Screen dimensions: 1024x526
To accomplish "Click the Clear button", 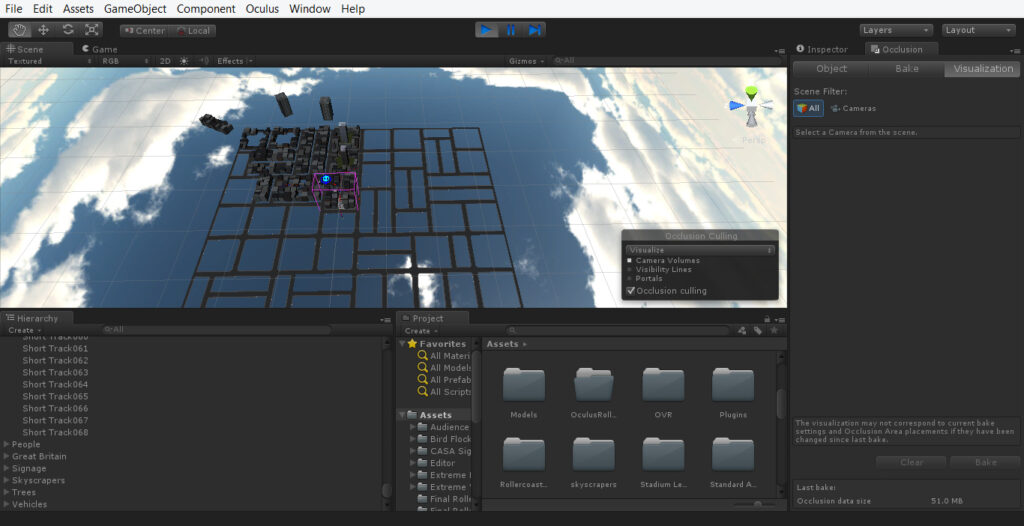I will click(911, 462).
